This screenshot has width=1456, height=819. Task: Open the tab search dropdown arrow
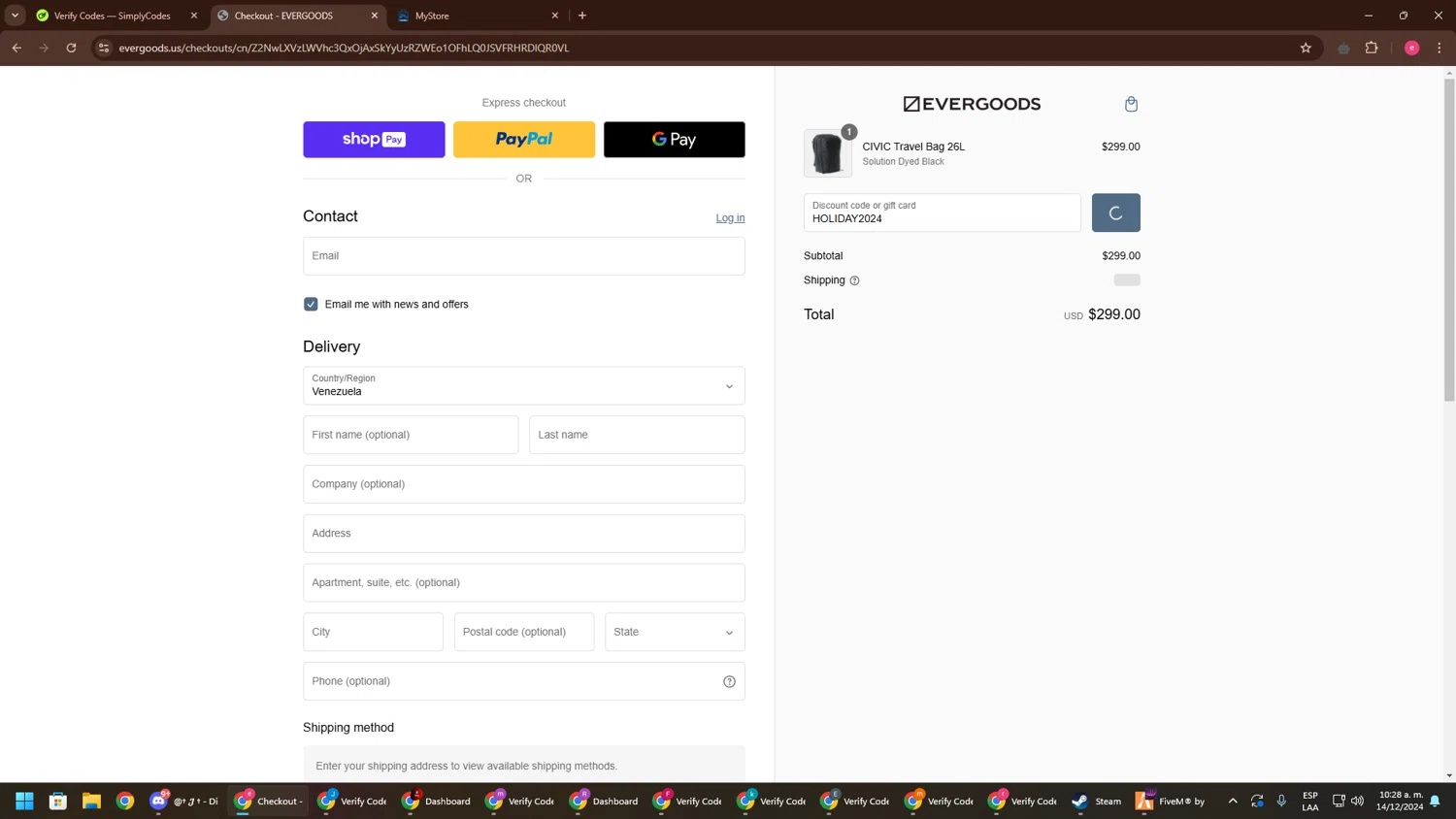pos(15,16)
